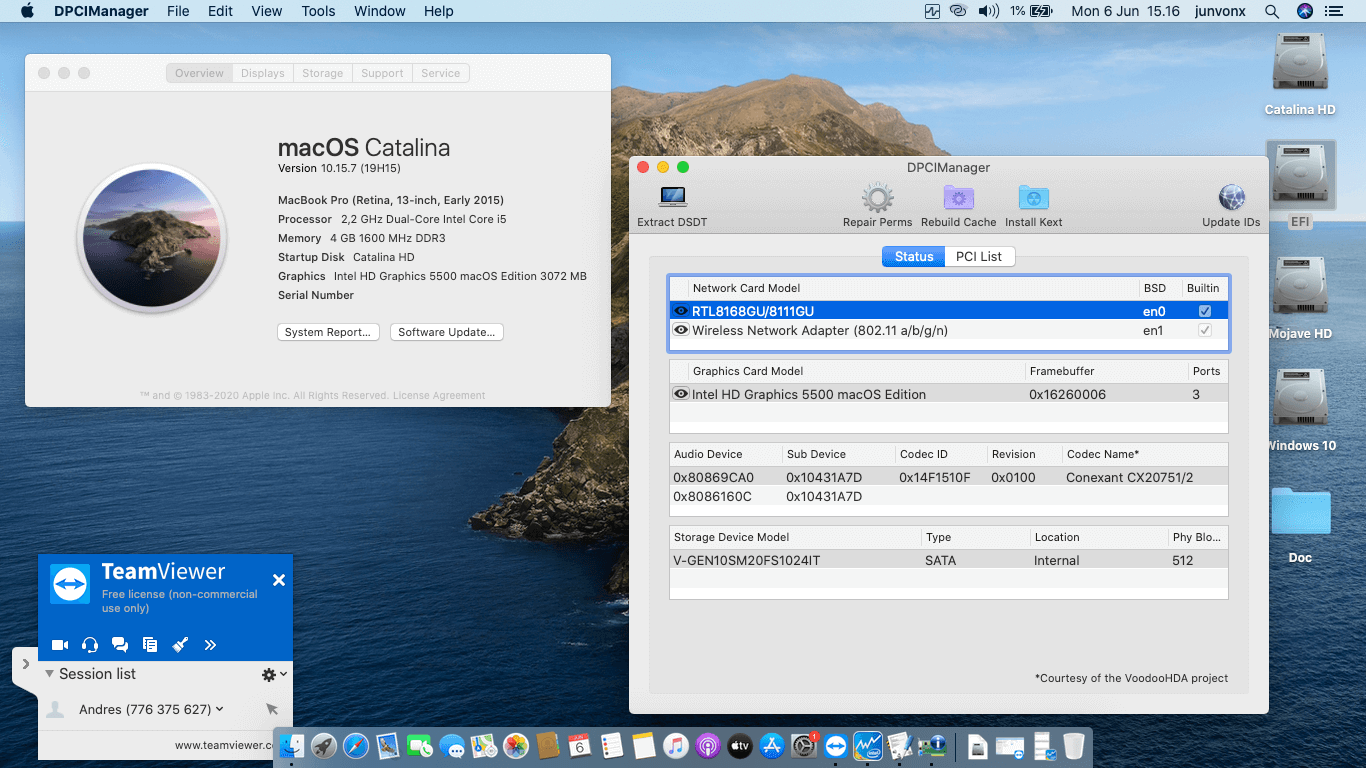Open the Catalina HD drive on desktop
Image resolution: width=1366 pixels, height=768 pixels.
click(x=1300, y=63)
